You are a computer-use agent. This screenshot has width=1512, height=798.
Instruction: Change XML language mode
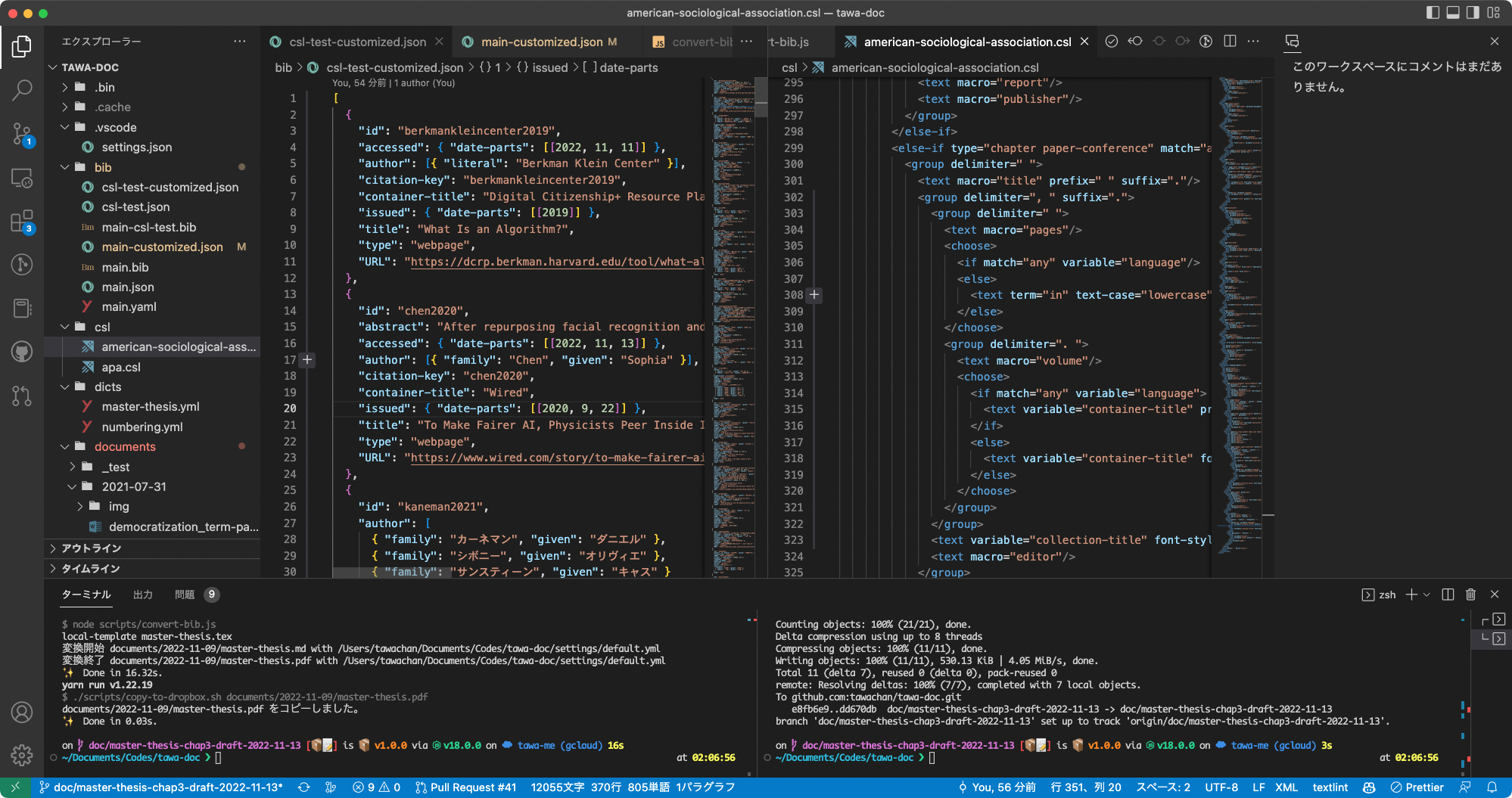pyautogui.click(x=1286, y=787)
